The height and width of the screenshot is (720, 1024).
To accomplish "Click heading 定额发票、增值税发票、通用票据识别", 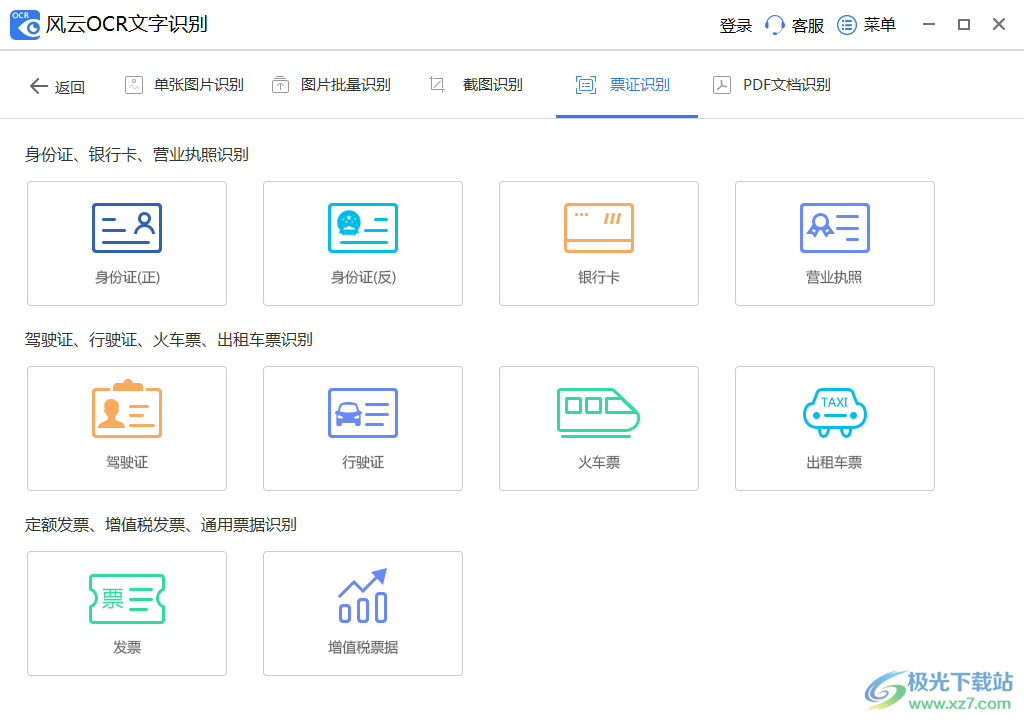I will 161,525.
